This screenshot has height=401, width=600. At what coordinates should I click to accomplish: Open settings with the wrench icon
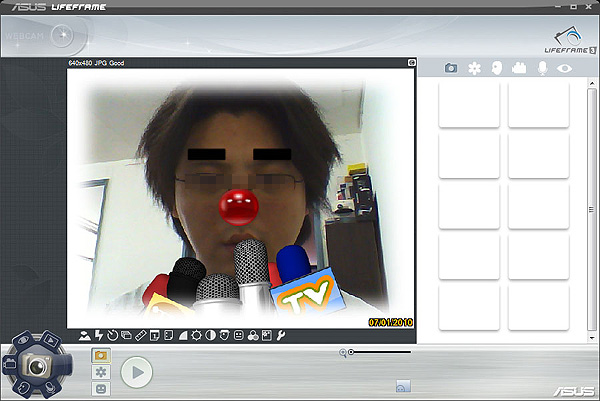pyautogui.click(x=280, y=336)
